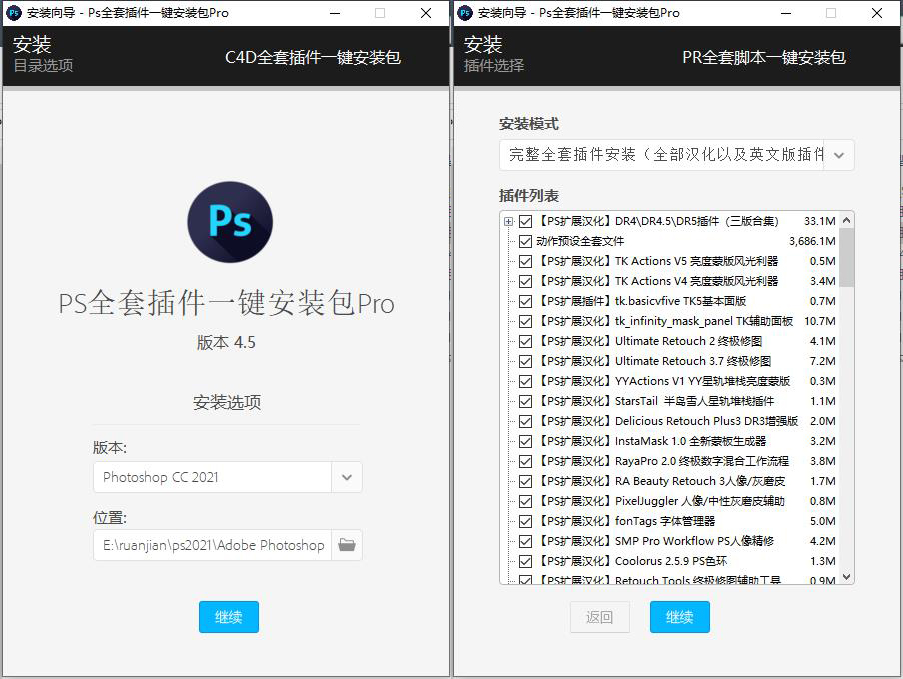Click the folder browse icon beside location

coord(347,545)
